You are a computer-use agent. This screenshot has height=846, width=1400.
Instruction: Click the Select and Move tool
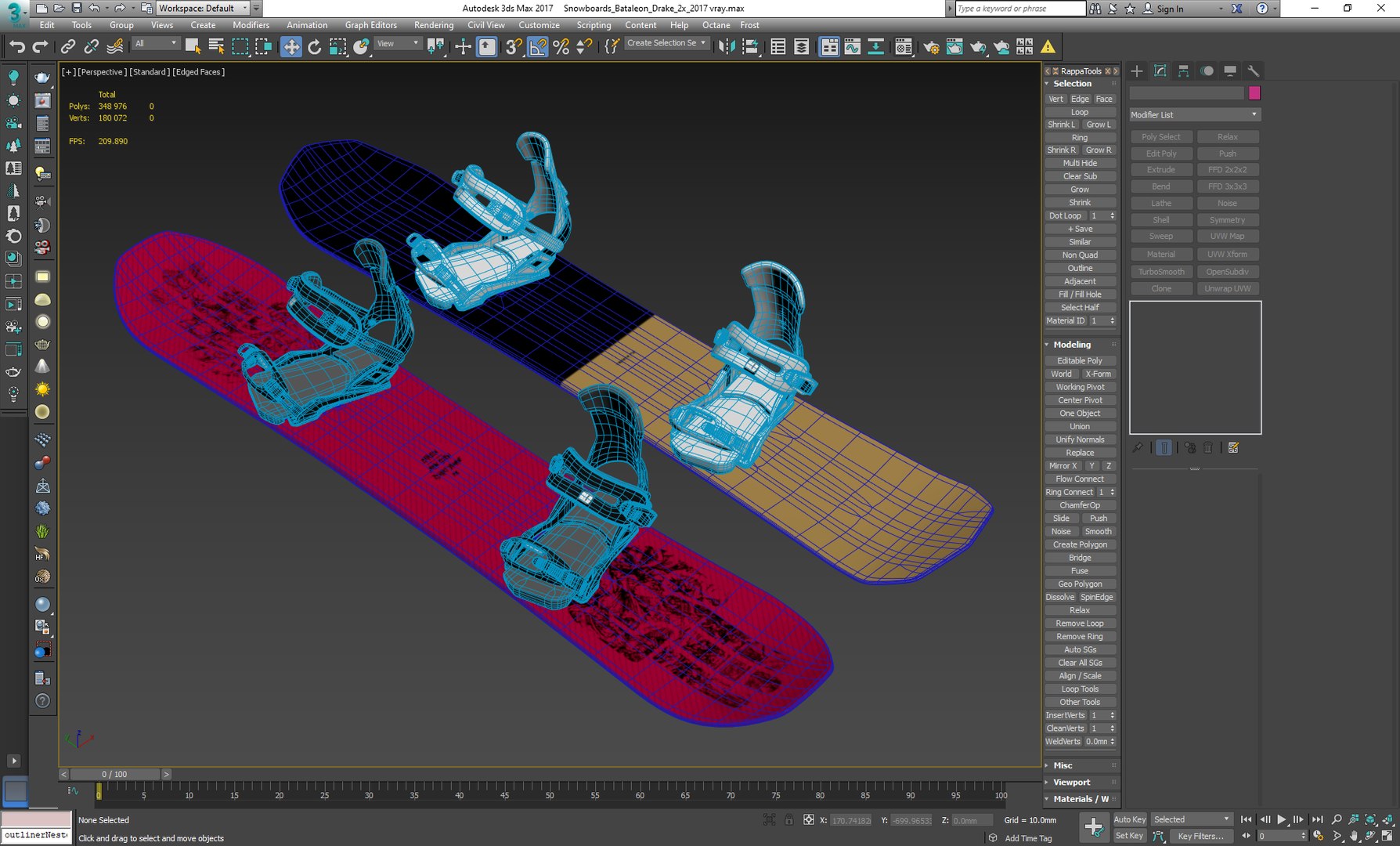[290, 47]
